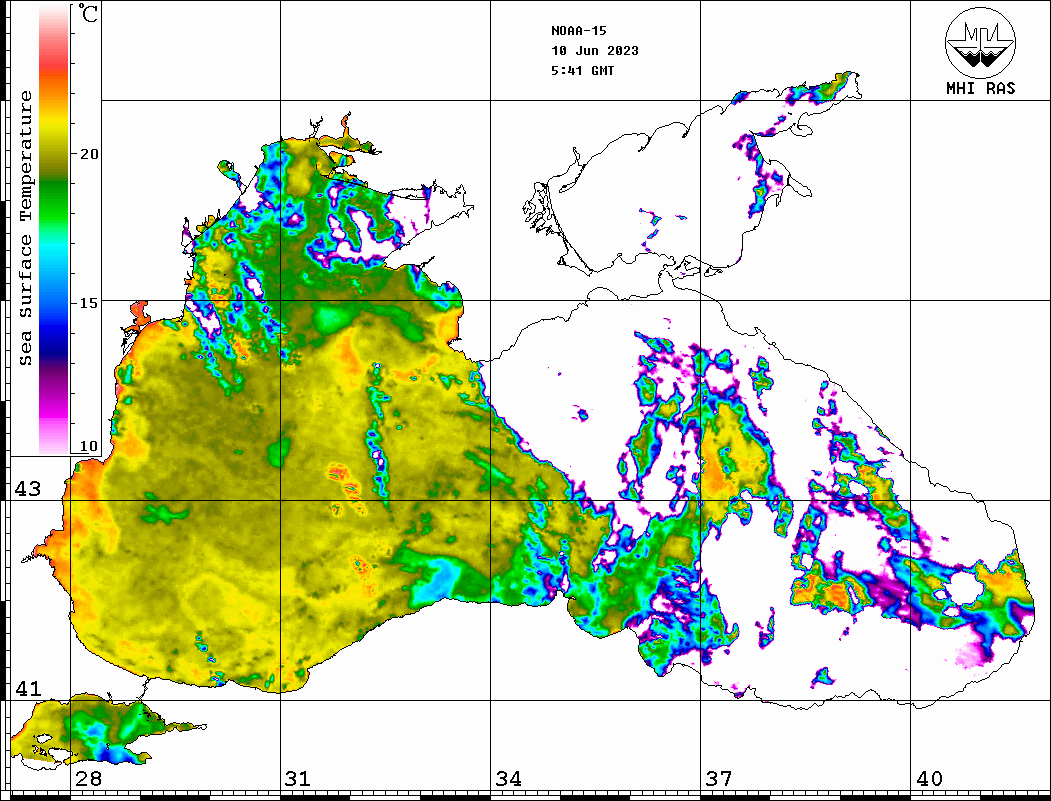Click the longitude label '28'
This screenshot has height=801, width=1051.
[88, 779]
